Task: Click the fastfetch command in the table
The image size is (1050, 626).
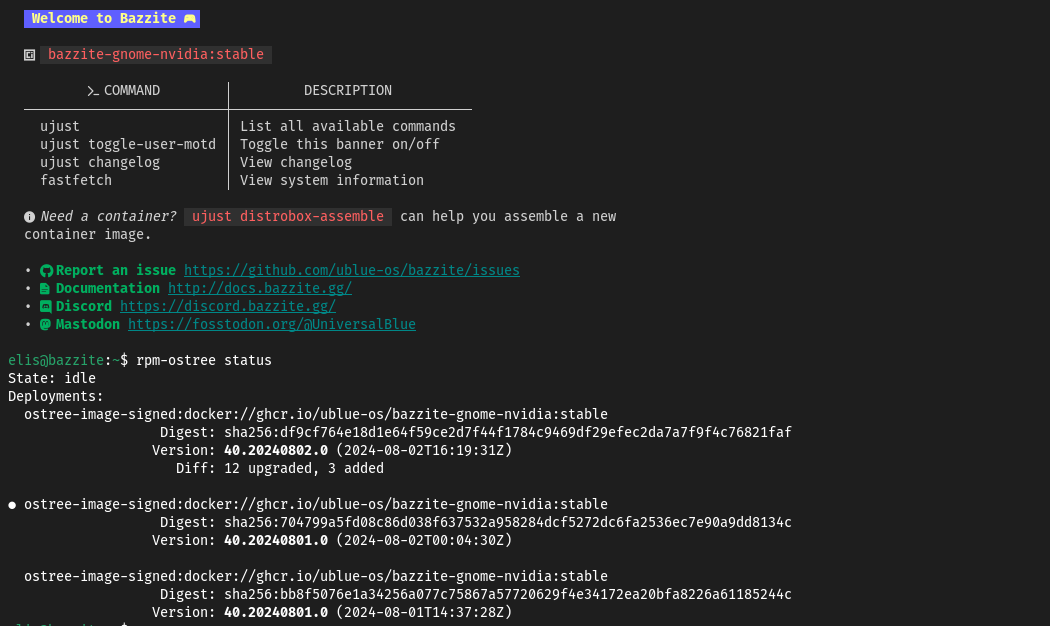Action: [x=76, y=181]
